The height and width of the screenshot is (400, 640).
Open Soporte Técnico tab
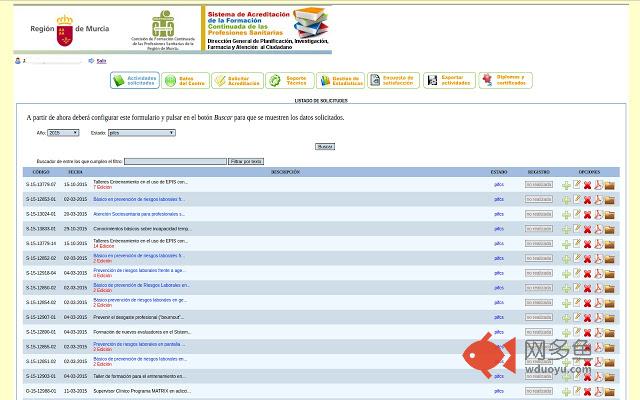pyautogui.click(x=290, y=80)
